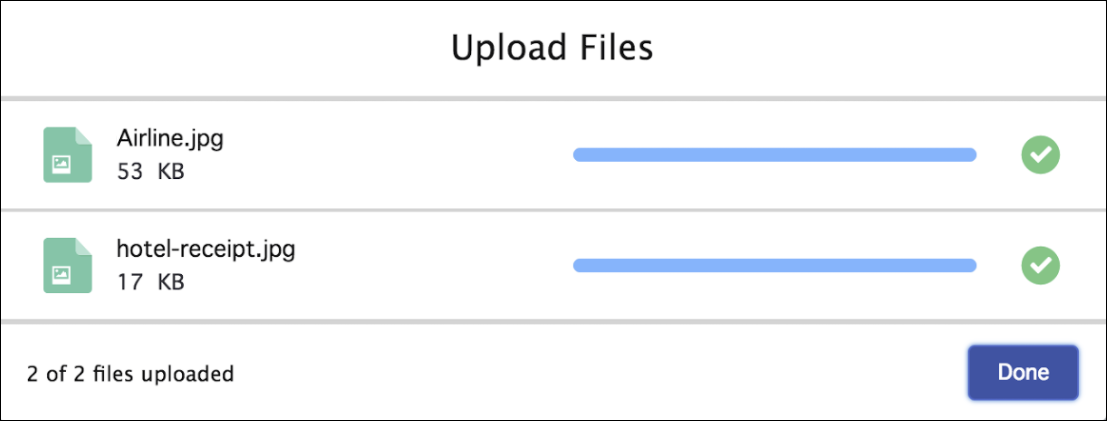Click the green checkmark for Airline.jpg
The height and width of the screenshot is (421, 1107).
(1040, 154)
